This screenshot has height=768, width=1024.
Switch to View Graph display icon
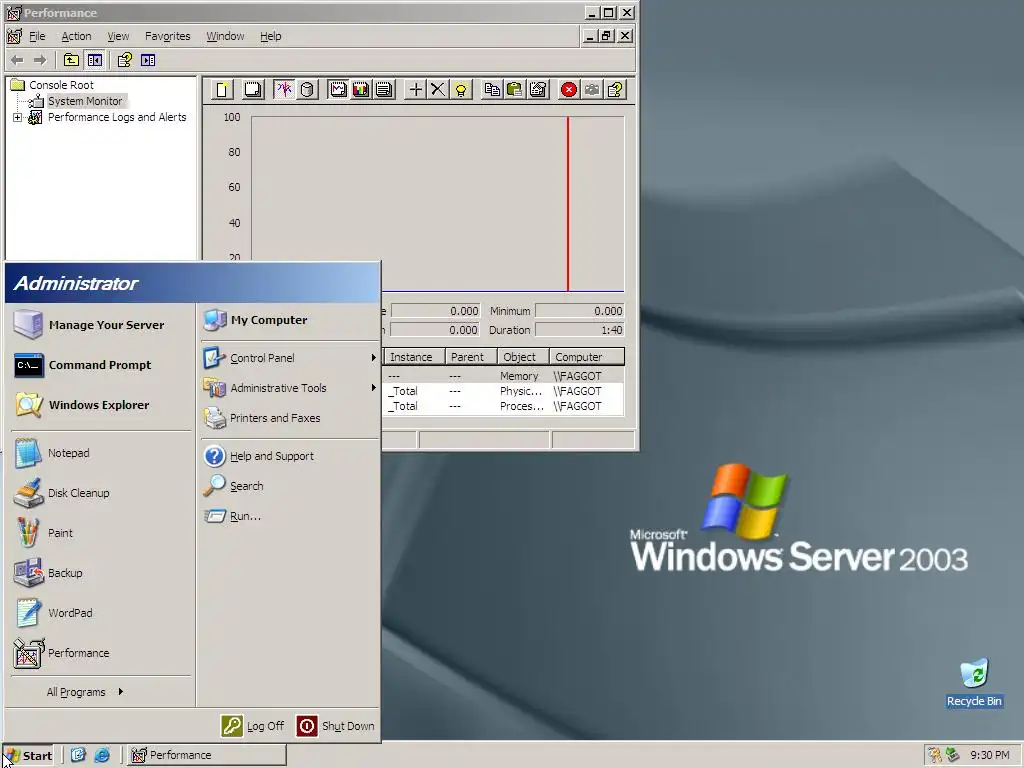click(338, 89)
